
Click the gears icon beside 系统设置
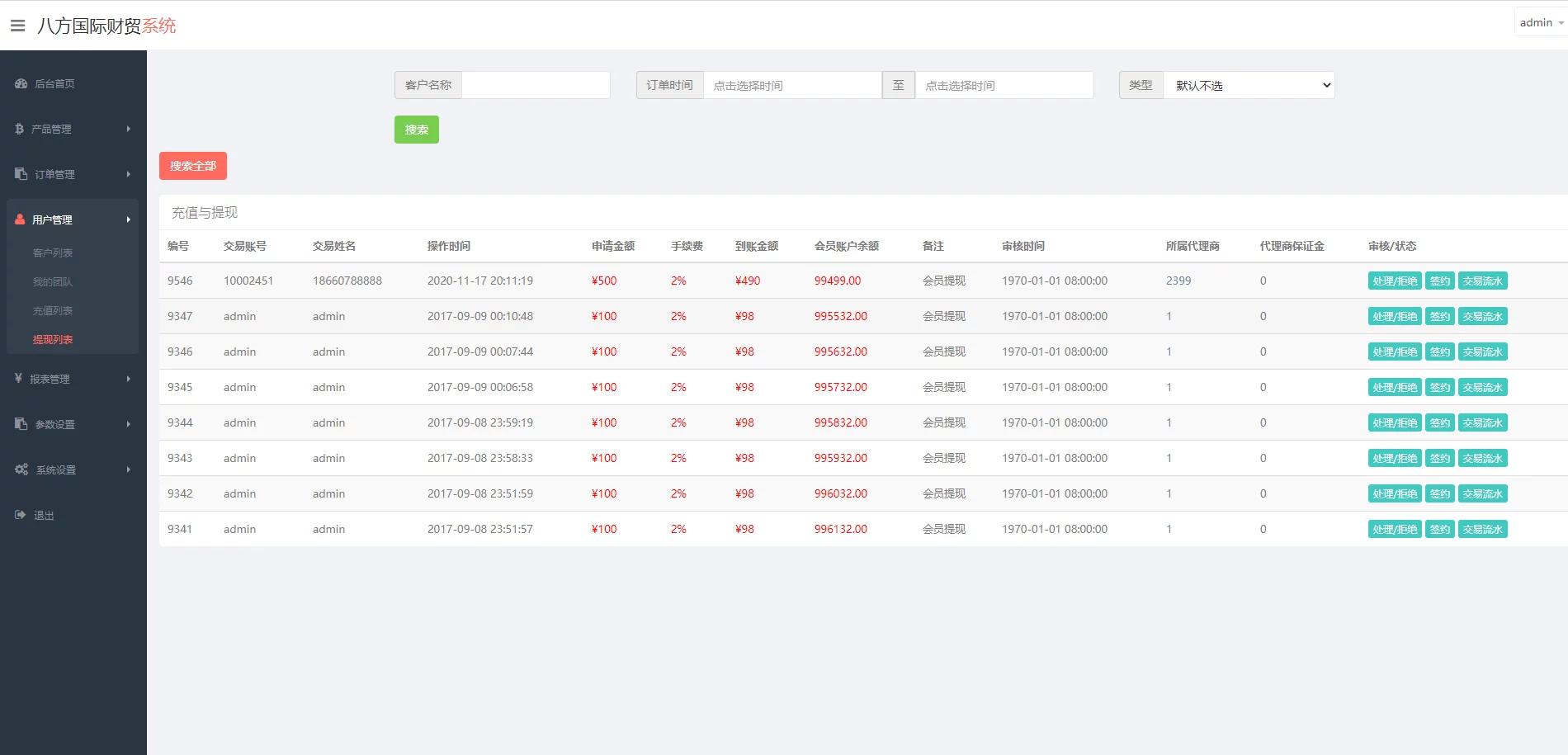21,470
